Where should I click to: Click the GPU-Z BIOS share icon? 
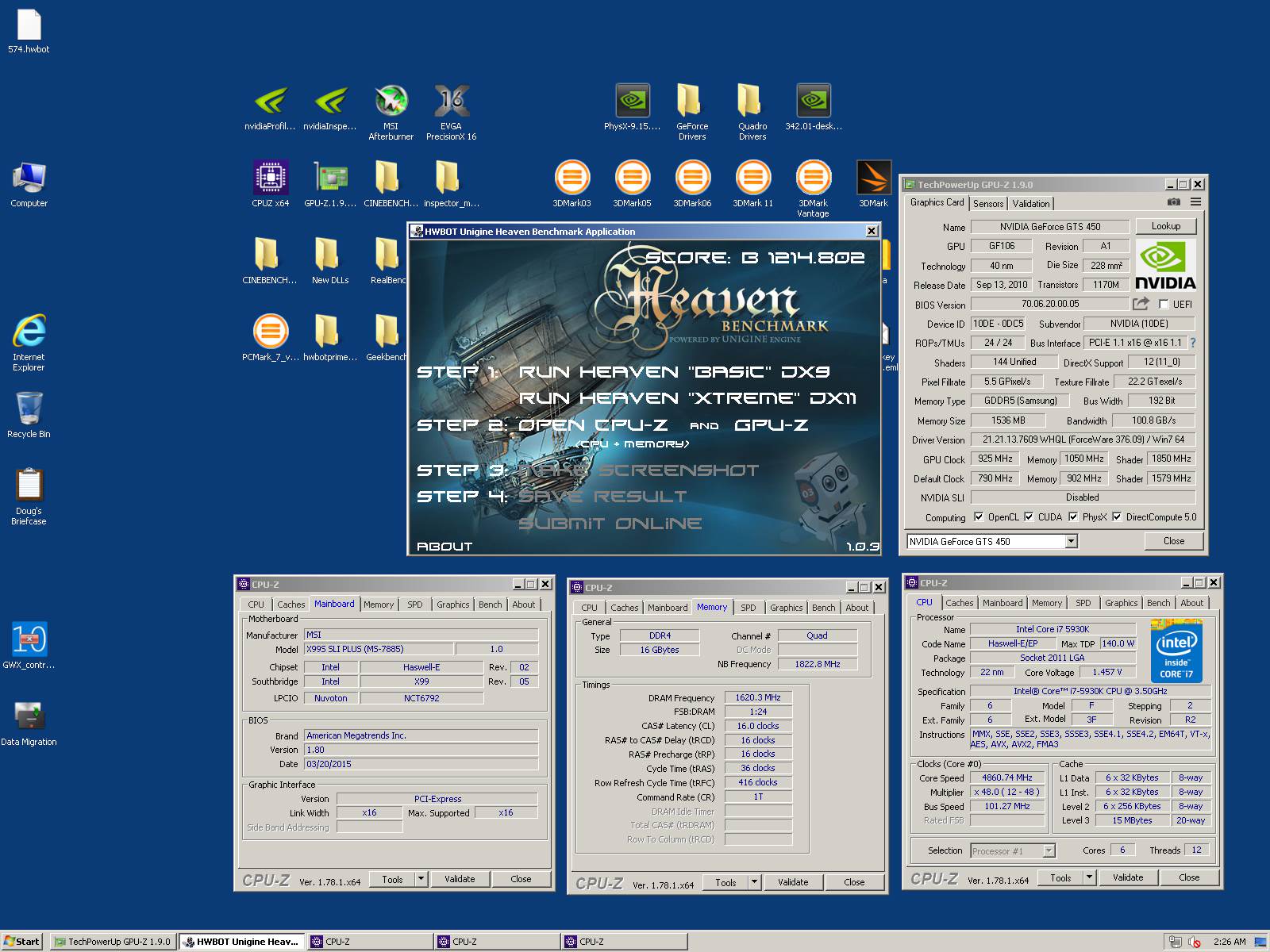point(1141,304)
